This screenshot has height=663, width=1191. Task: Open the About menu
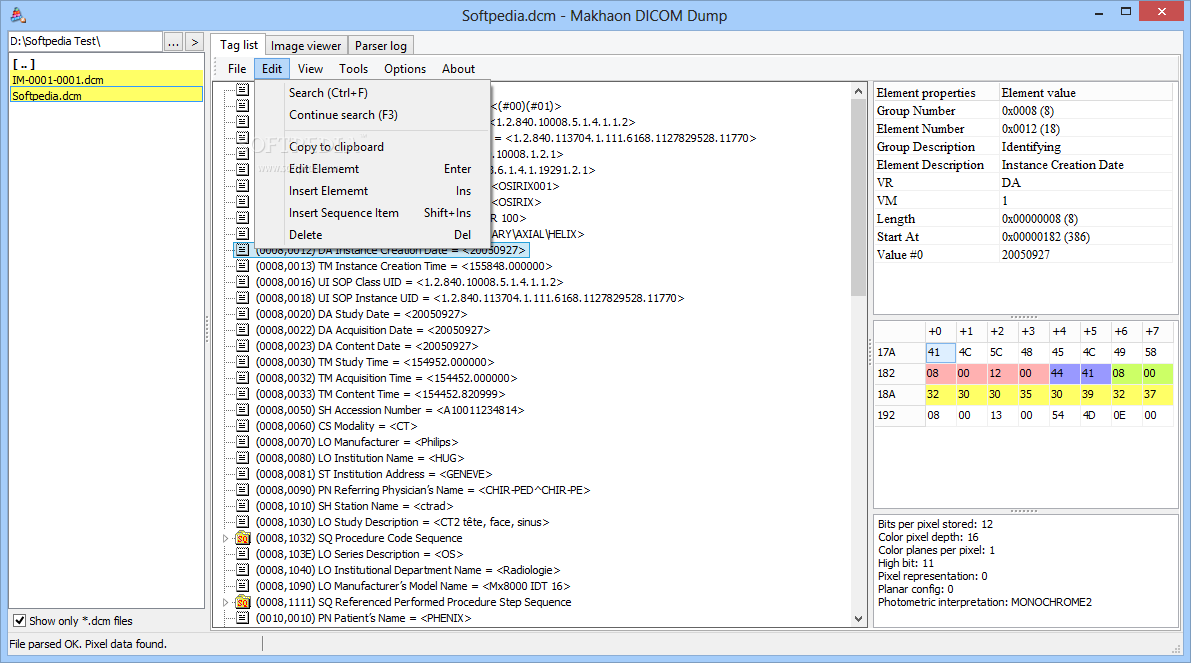[x=458, y=68]
